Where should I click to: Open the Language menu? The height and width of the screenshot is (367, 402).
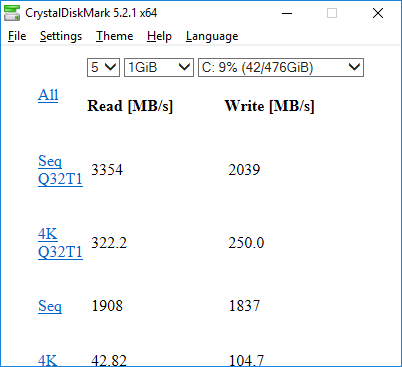(212, 36)
